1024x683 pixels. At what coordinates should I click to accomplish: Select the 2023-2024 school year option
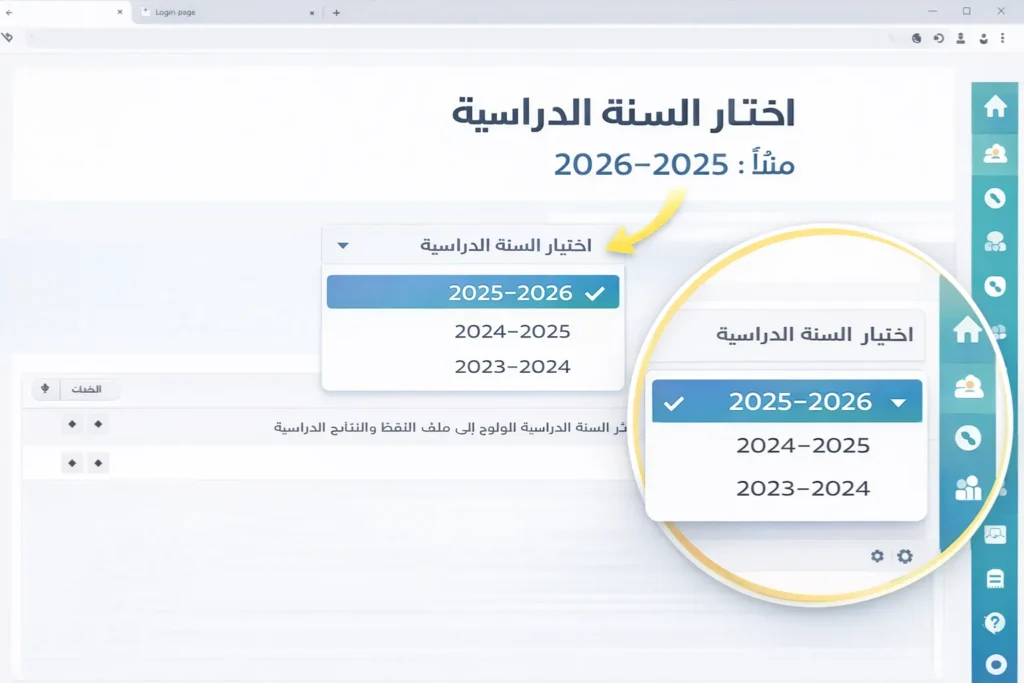(x=512, y=366)
